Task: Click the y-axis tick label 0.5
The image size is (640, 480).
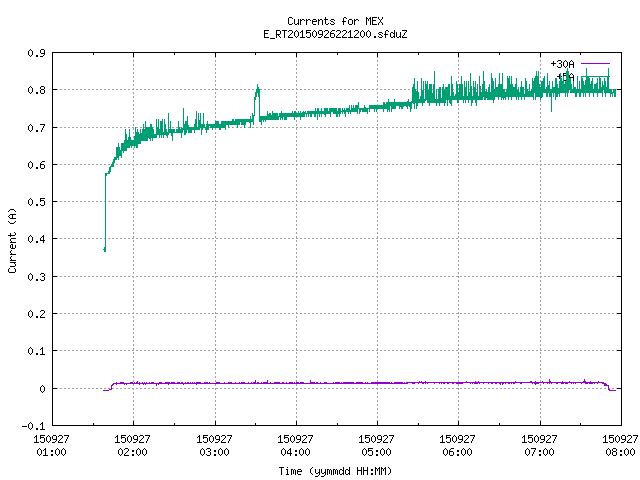Action: 36,202
